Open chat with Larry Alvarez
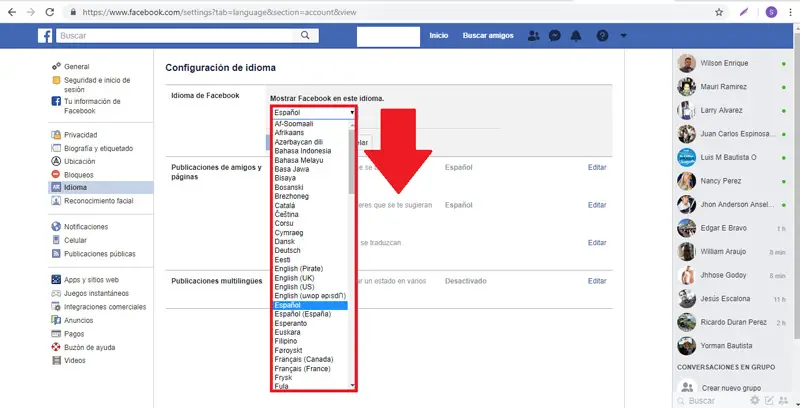The height and width of the screenshot is (408, 800). coord(733,110)
